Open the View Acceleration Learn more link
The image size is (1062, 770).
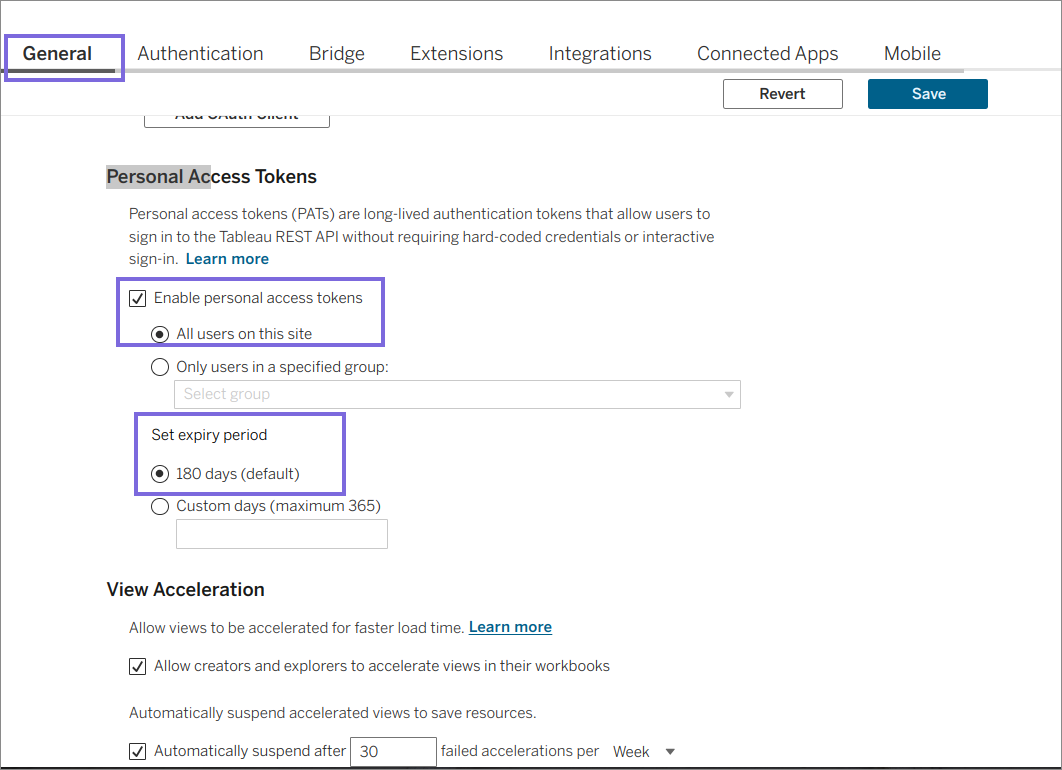[x=510, y=627]
